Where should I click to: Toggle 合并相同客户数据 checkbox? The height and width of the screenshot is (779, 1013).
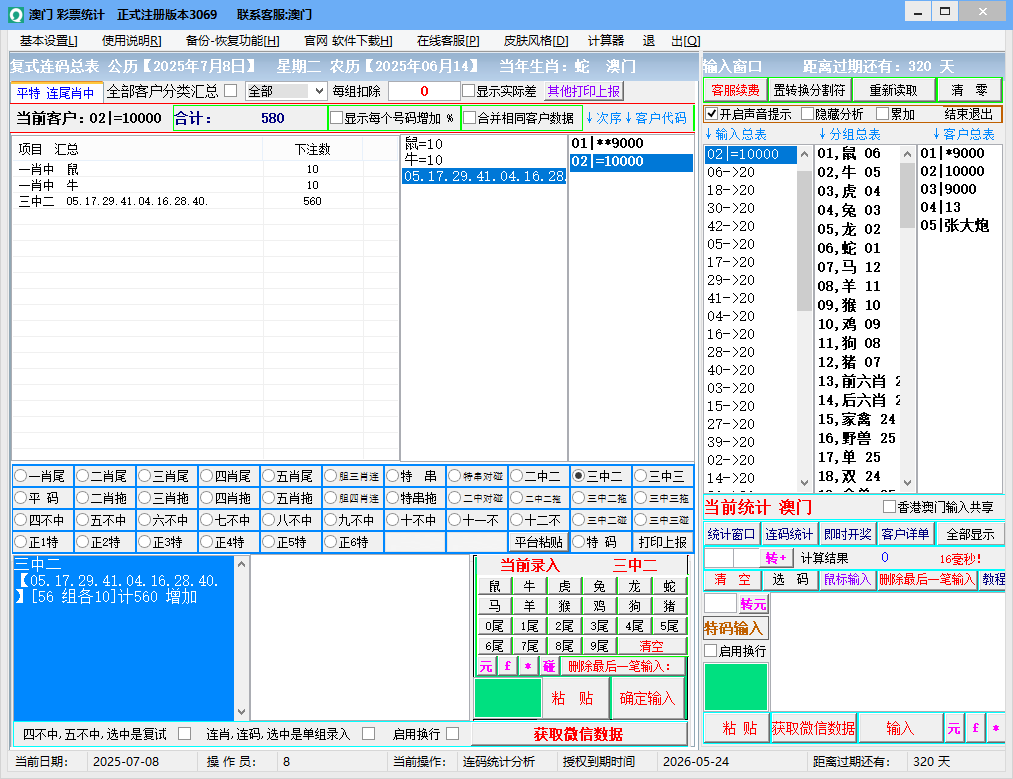[470, 118]
